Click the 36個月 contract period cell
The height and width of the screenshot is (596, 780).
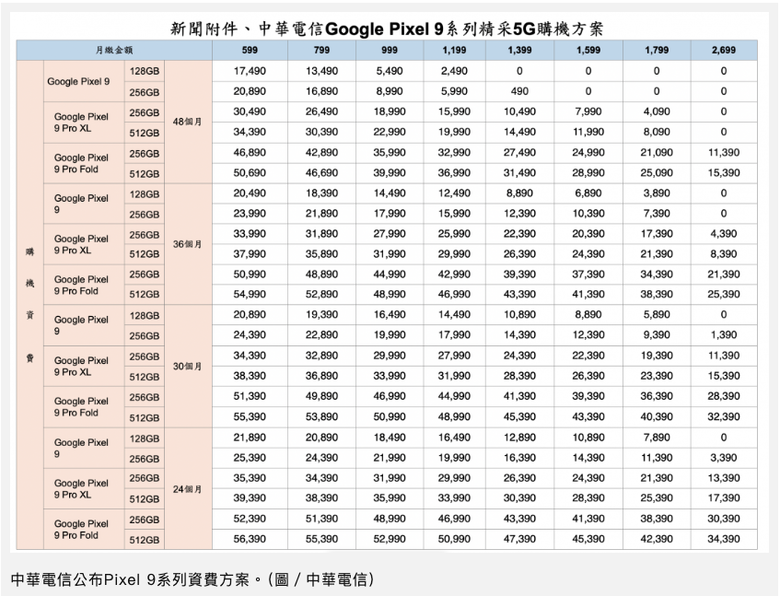click(188, 244)
